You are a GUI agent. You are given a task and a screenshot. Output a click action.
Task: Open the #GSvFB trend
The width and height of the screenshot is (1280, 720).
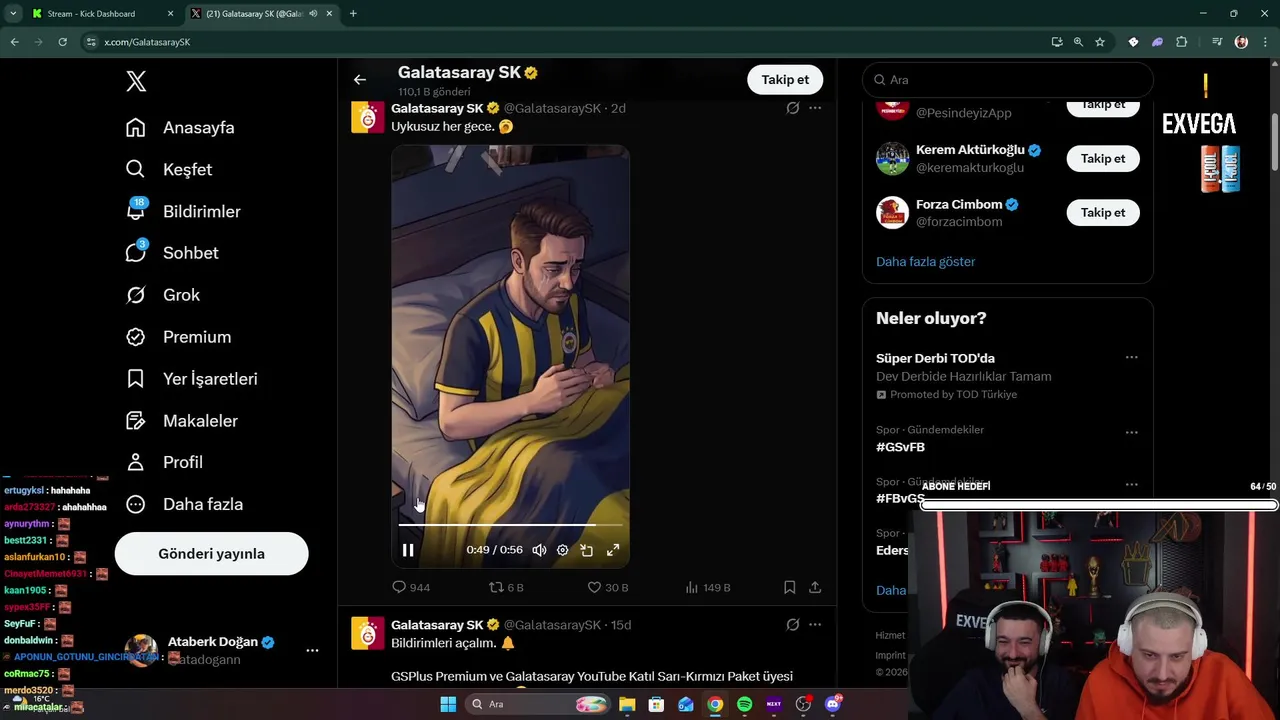pos(900,447)
